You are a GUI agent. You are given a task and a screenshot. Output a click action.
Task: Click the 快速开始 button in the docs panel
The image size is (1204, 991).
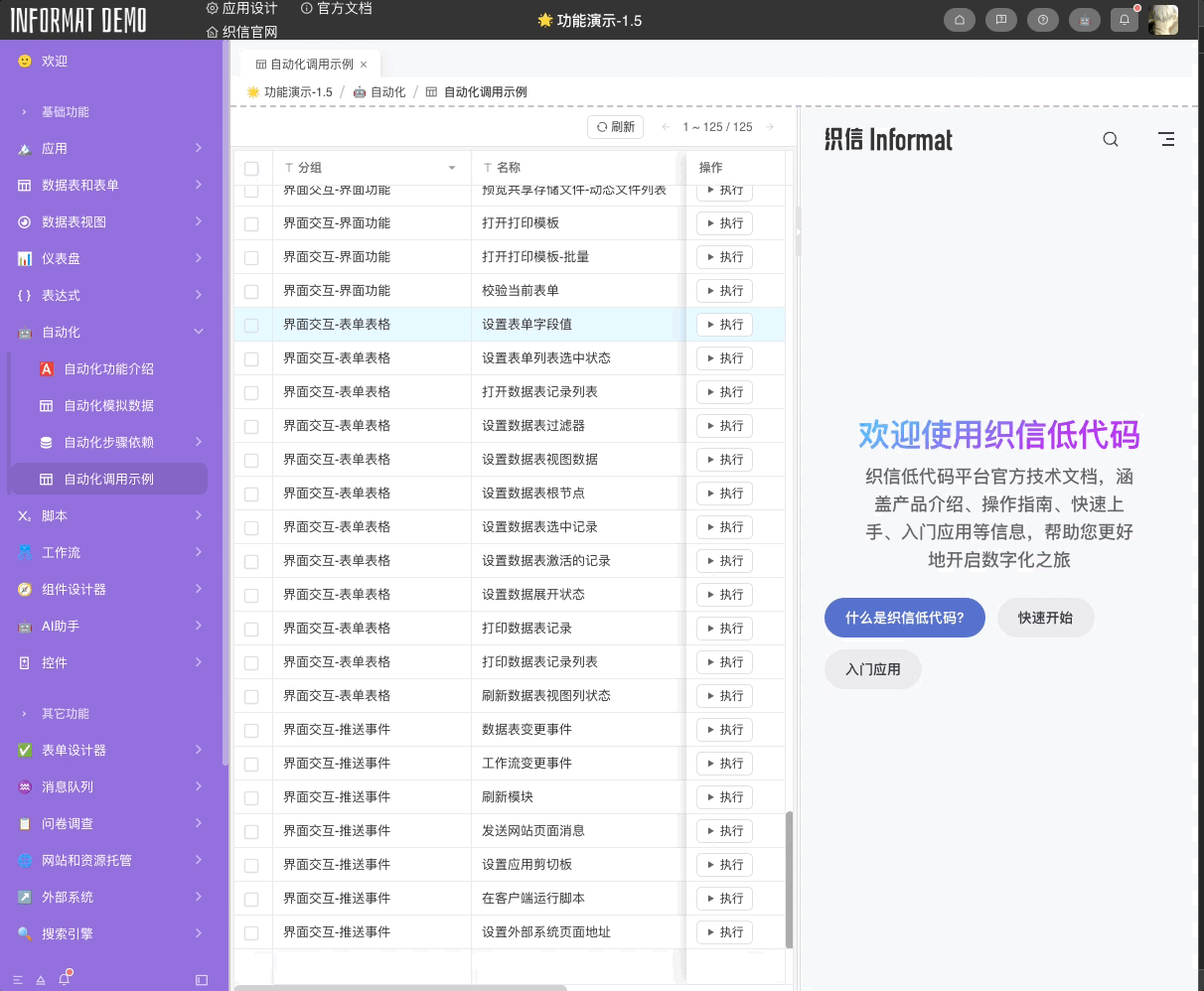(x=1045, y=618)
